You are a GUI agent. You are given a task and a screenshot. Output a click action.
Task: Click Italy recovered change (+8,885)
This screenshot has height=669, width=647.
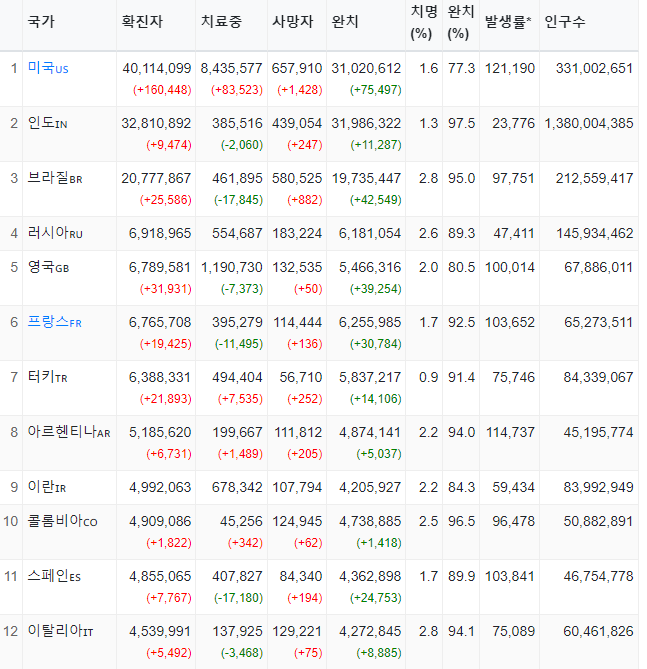pos(379,653)
